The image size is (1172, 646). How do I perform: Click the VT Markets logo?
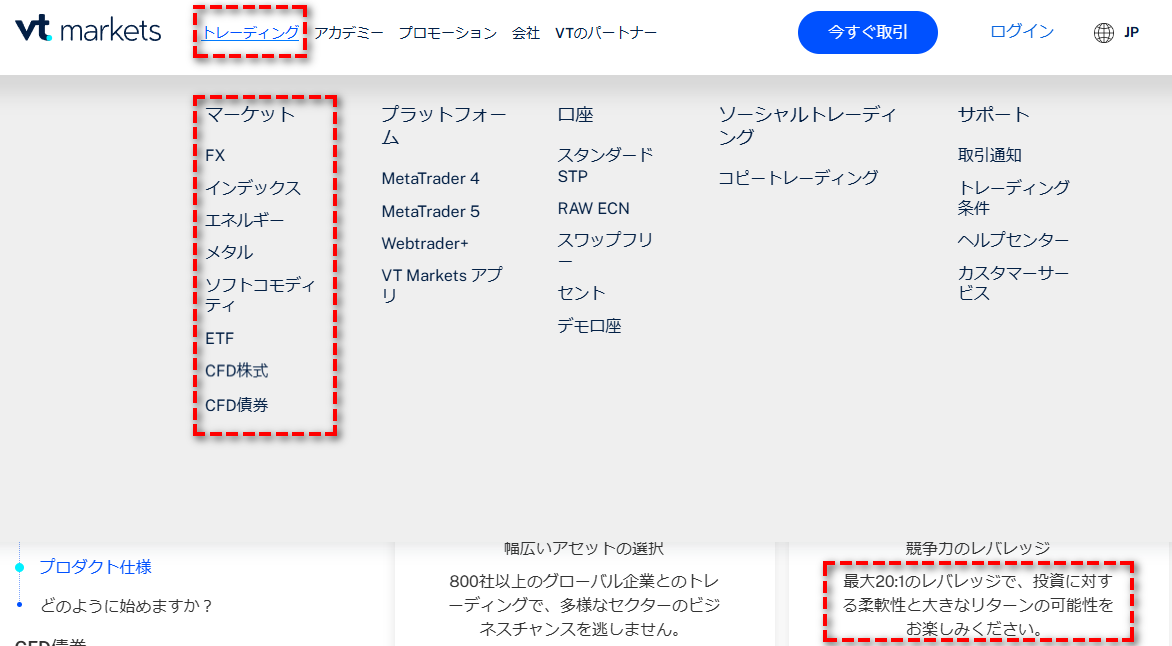click(88, 29)
